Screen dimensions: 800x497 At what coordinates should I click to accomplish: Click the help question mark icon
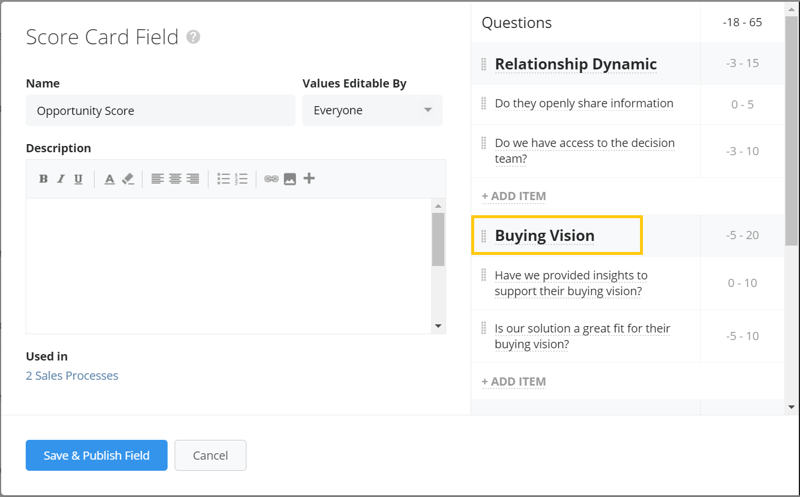point(193,37)
